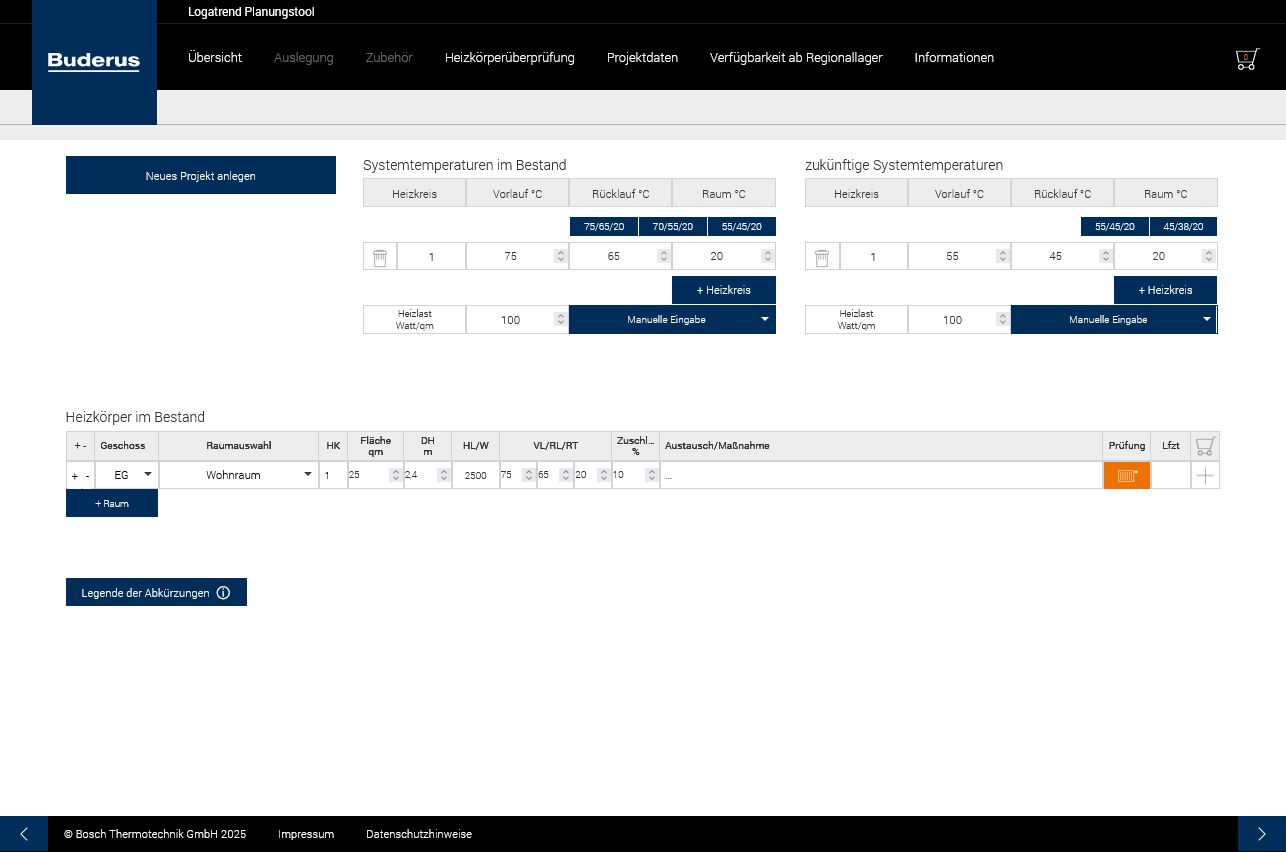Open the Datenschutzhinweise footer link
1286x852 pixels.
(419, 834)
